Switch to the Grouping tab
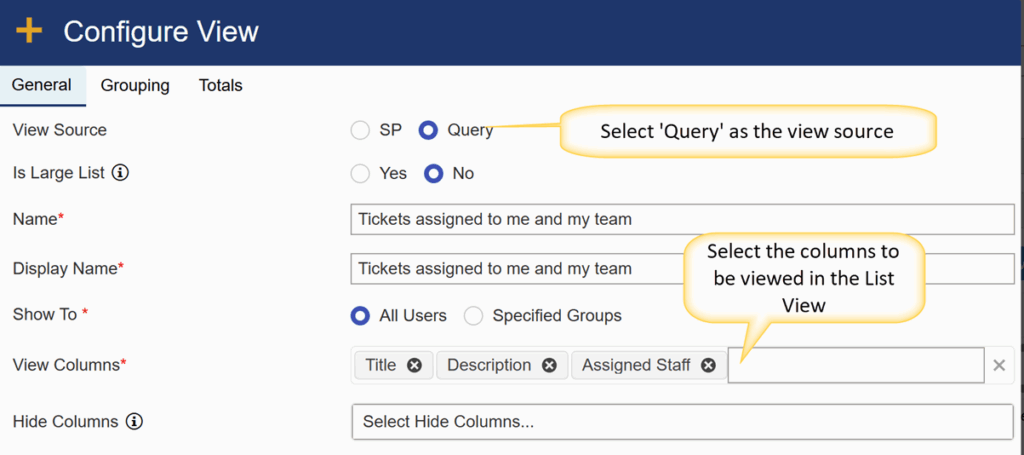Image resolution: width=1024 pixels, height=455 pixels. pyautogui.click(x=135, y=86)
